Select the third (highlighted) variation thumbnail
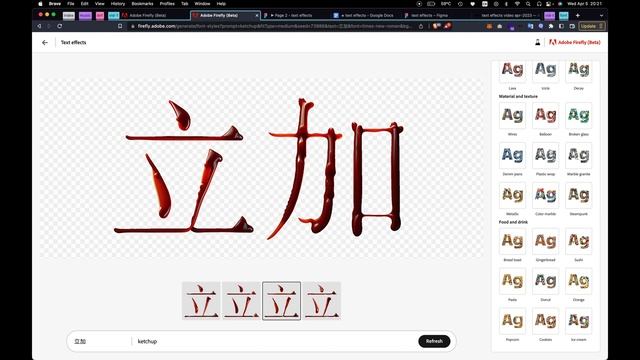 click(x=282, y=301)
